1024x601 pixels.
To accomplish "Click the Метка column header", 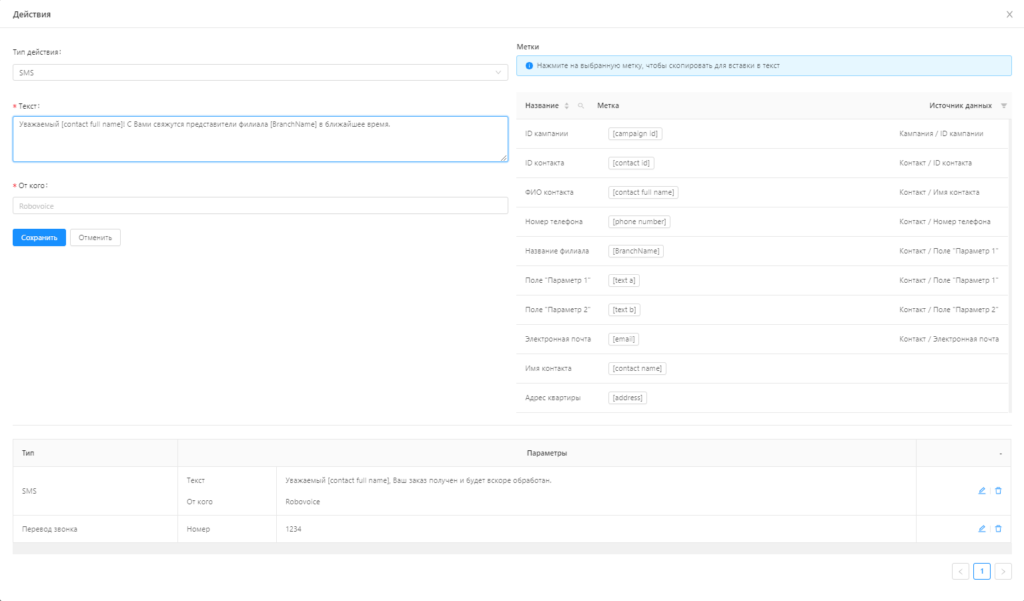I will coord(608,106).
